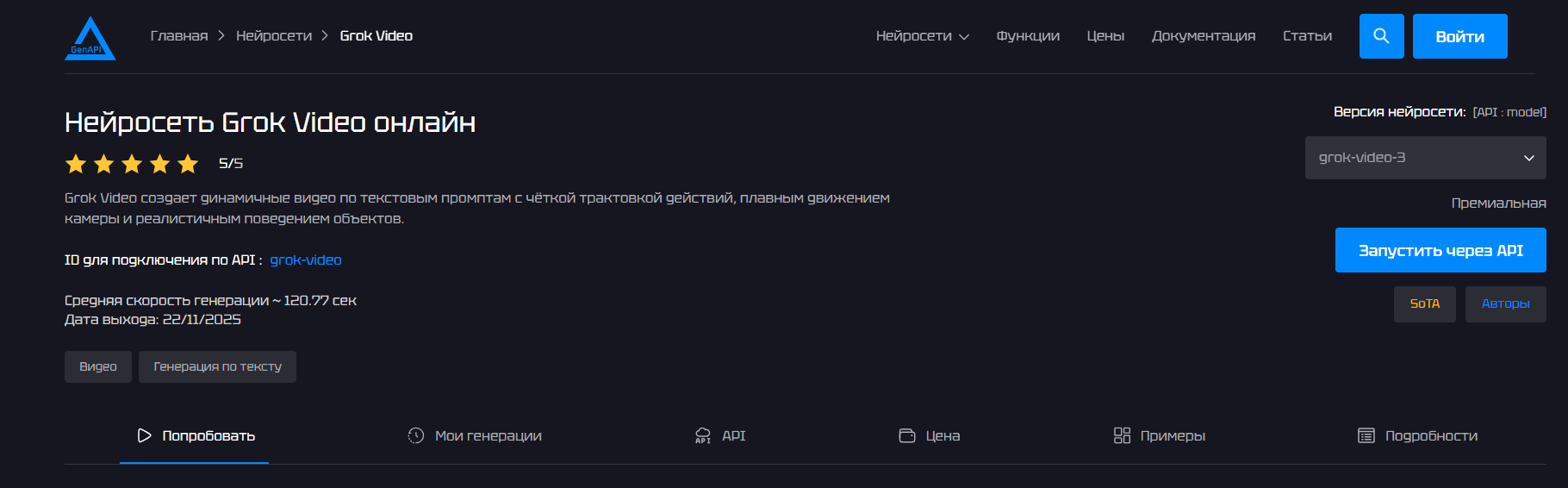Expand the Нейросети navigation dropdown
The width and height of the screenshot is (1568, 488).
922,36
